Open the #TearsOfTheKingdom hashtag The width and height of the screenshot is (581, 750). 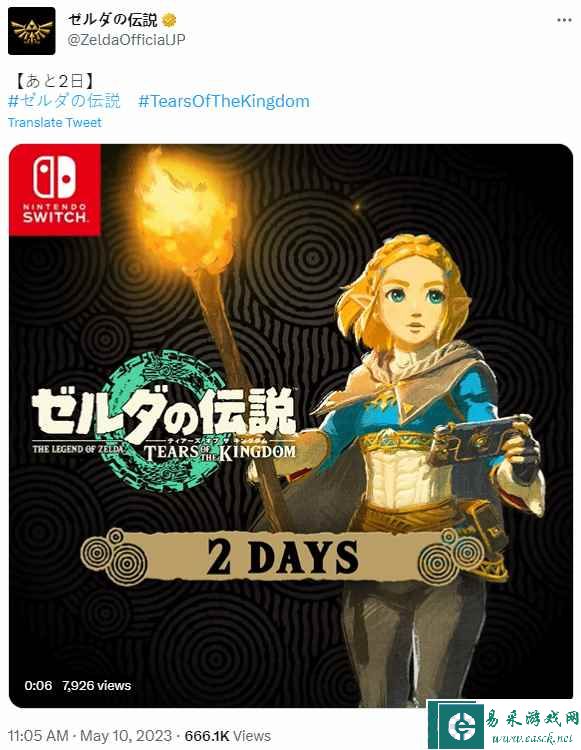pyautogui.click(x=224, y=101)
